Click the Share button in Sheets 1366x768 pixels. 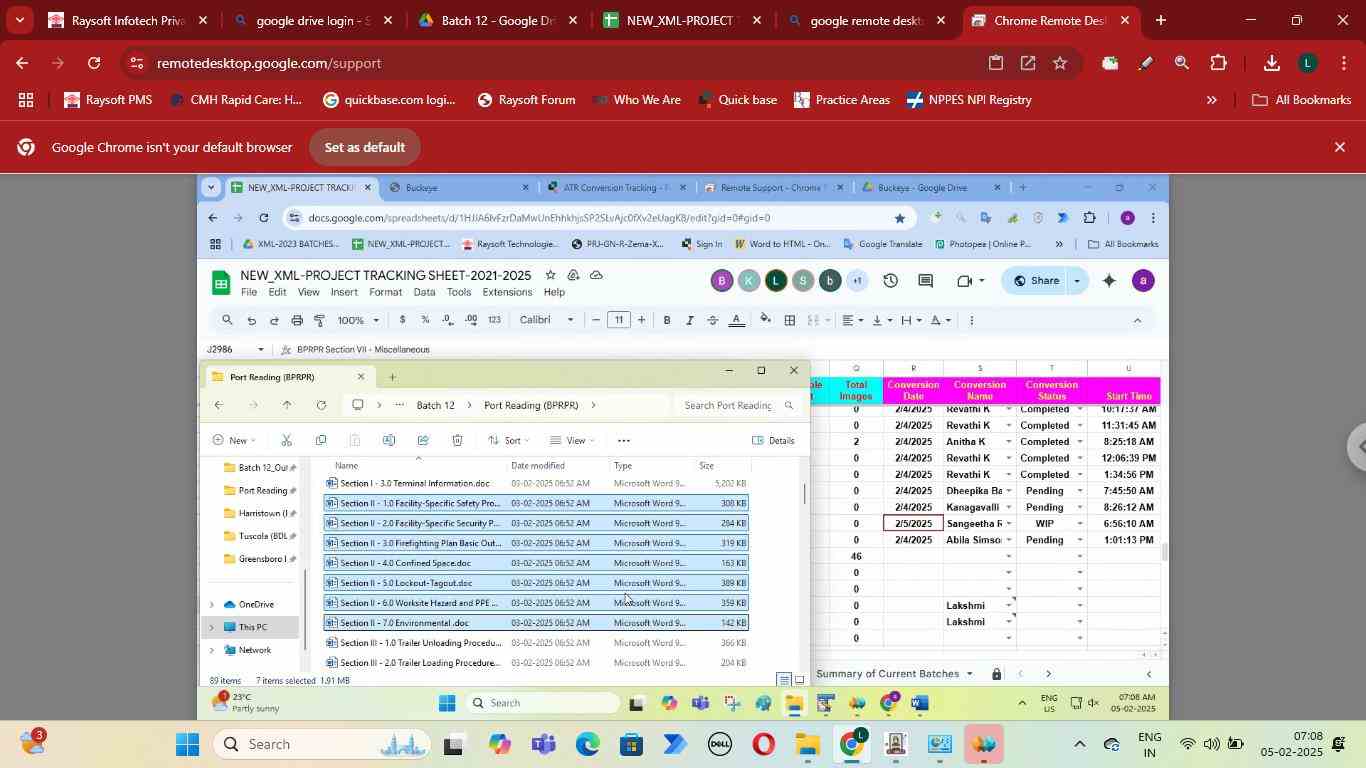pos(1036,281)
